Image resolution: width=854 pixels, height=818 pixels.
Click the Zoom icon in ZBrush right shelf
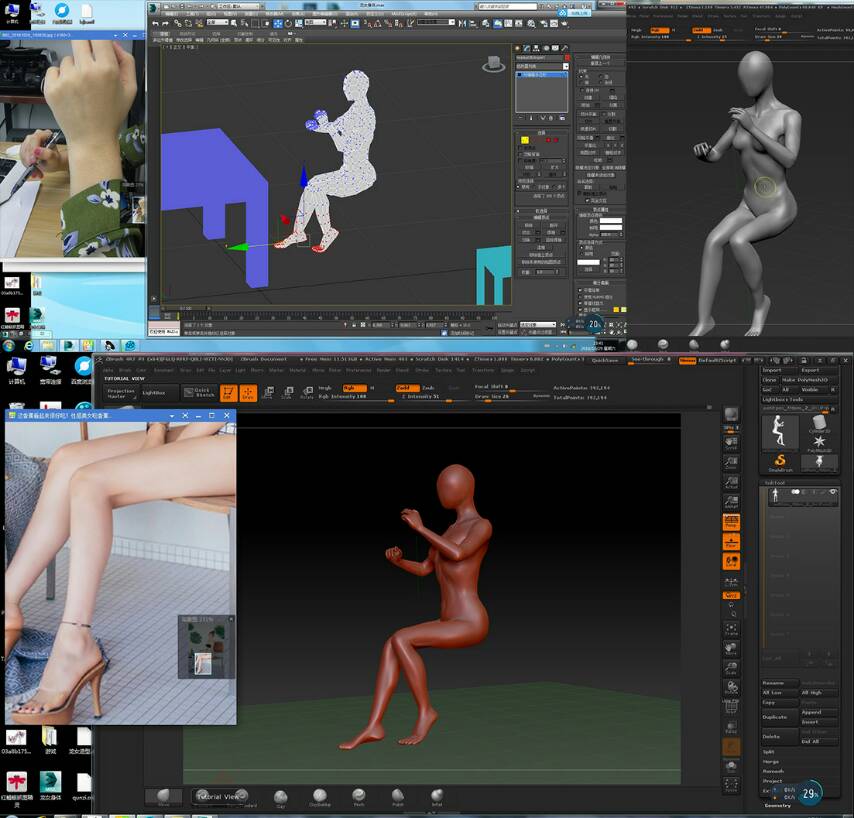[731, 463]
